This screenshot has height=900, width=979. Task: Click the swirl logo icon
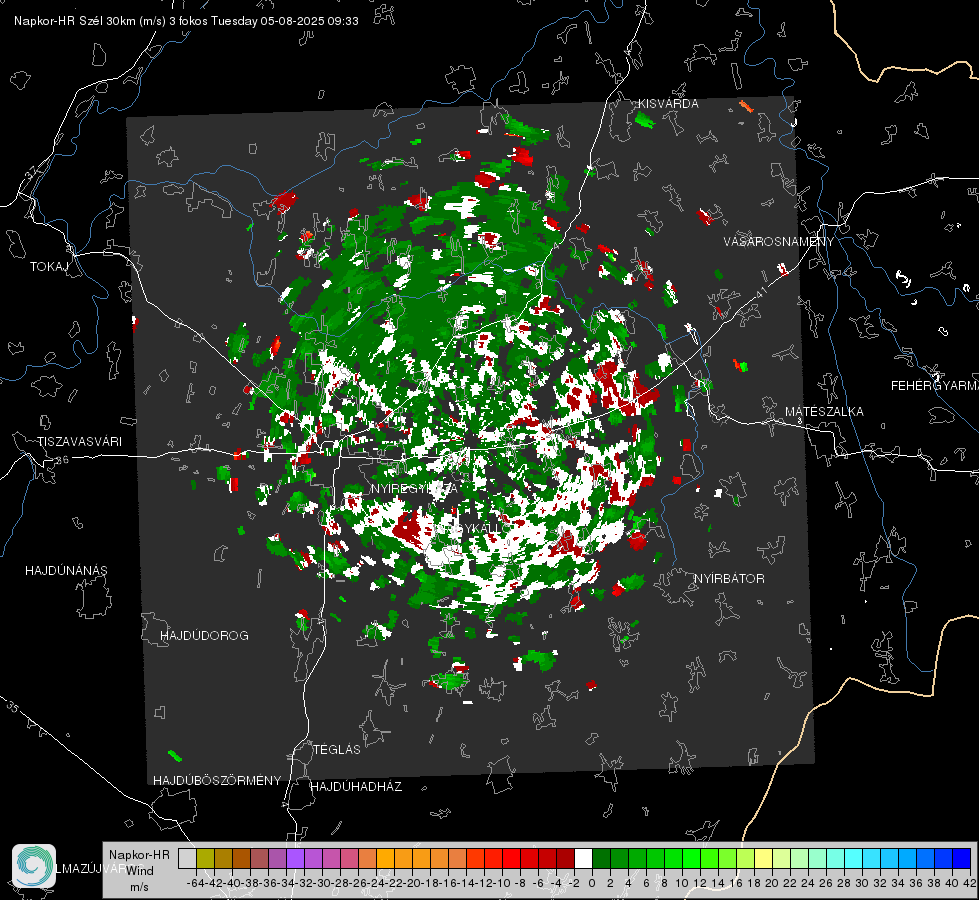pyautogui.click(x=34, y=866)
